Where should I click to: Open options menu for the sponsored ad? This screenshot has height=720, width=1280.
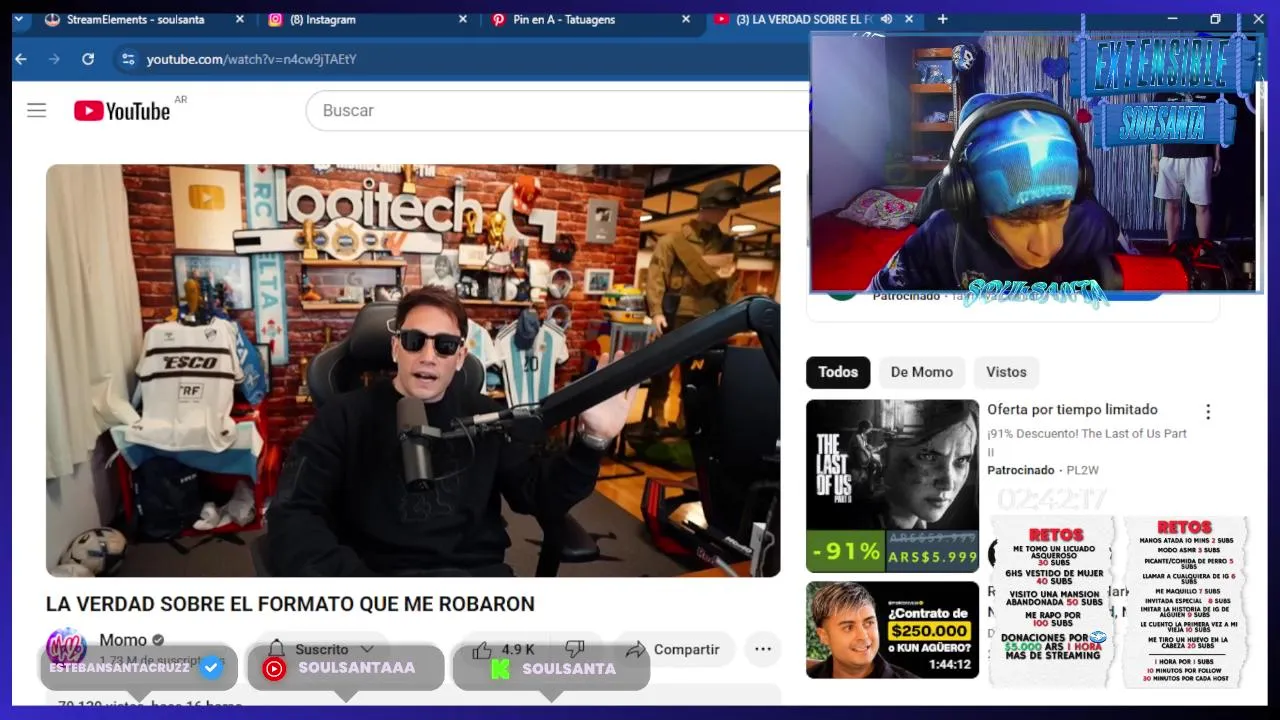point(1208,412)
